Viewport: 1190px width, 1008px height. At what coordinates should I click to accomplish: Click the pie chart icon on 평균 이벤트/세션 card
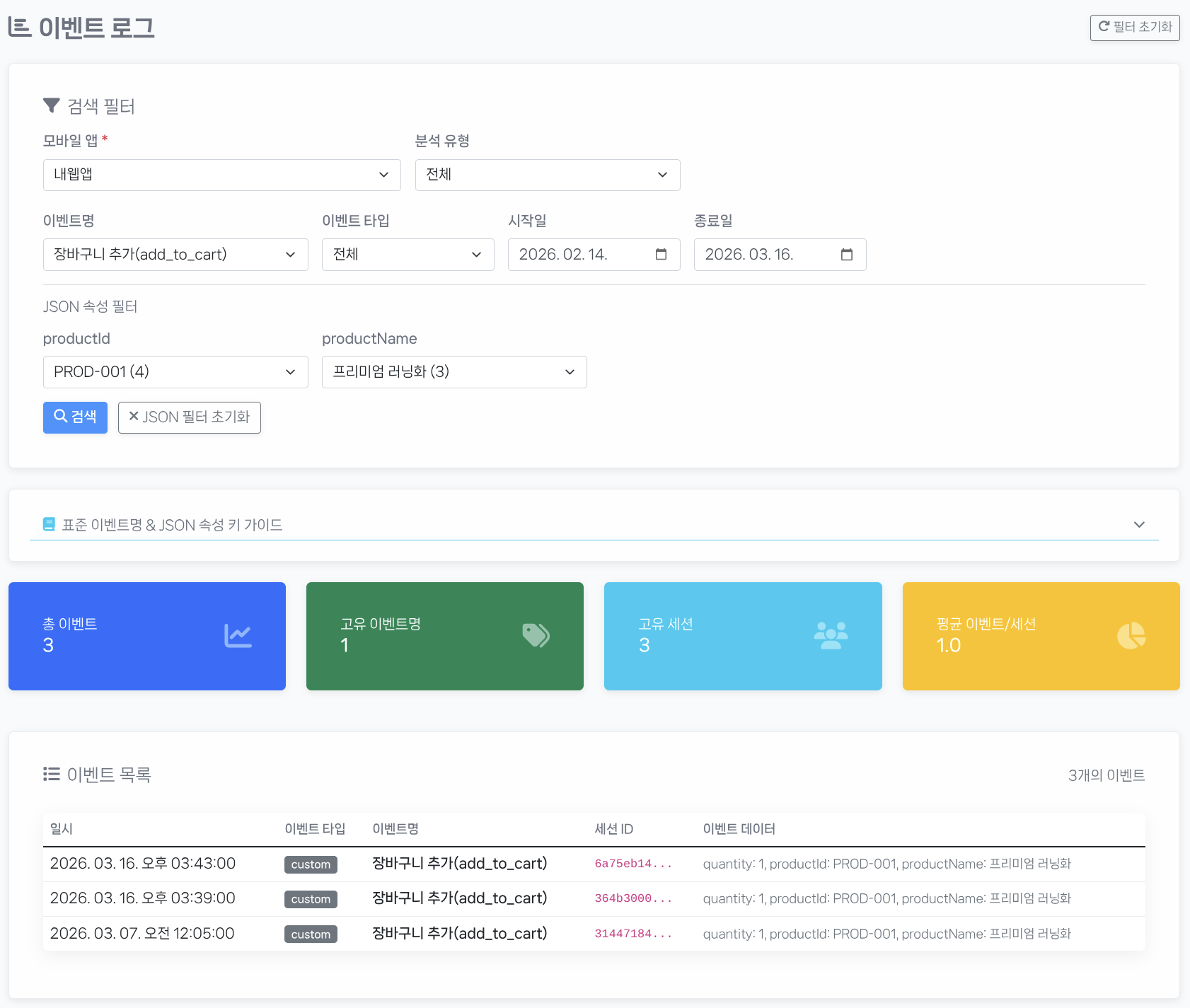click(1131, 635)
